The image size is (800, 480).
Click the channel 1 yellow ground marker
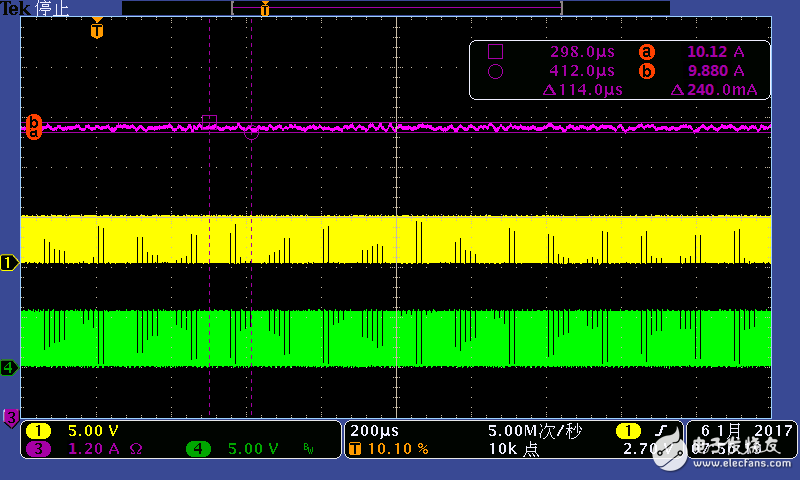point(8,263)
